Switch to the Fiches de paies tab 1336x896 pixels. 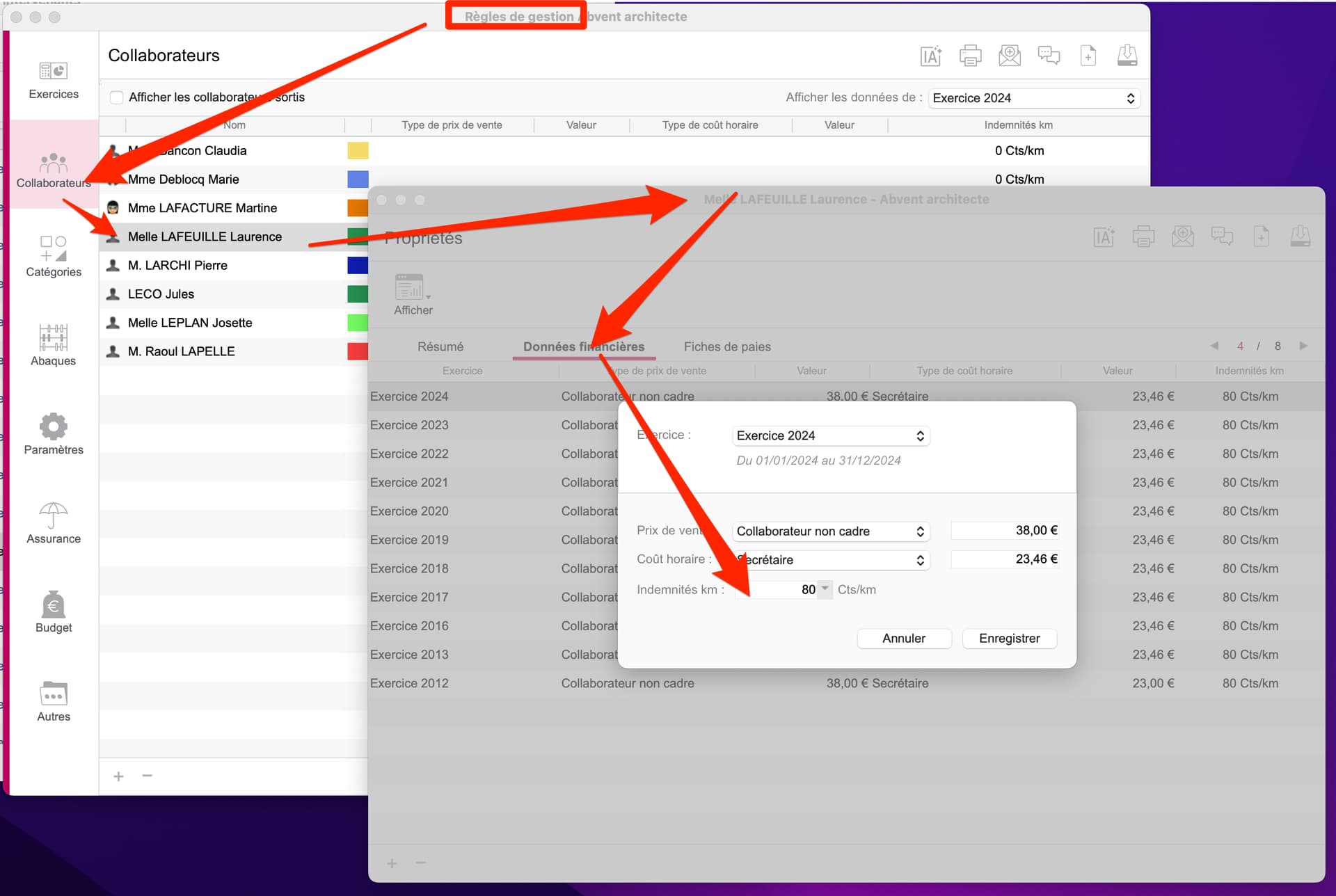(727, 346)
